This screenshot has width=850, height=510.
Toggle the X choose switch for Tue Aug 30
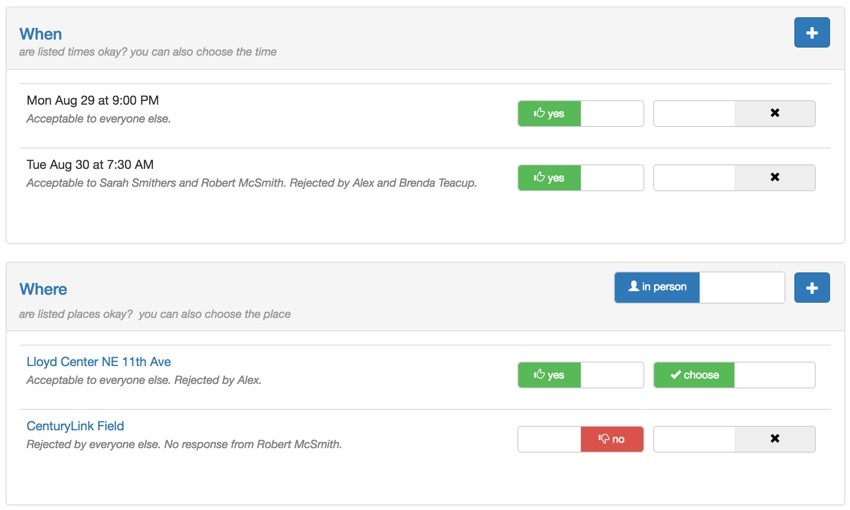(734, 178)
